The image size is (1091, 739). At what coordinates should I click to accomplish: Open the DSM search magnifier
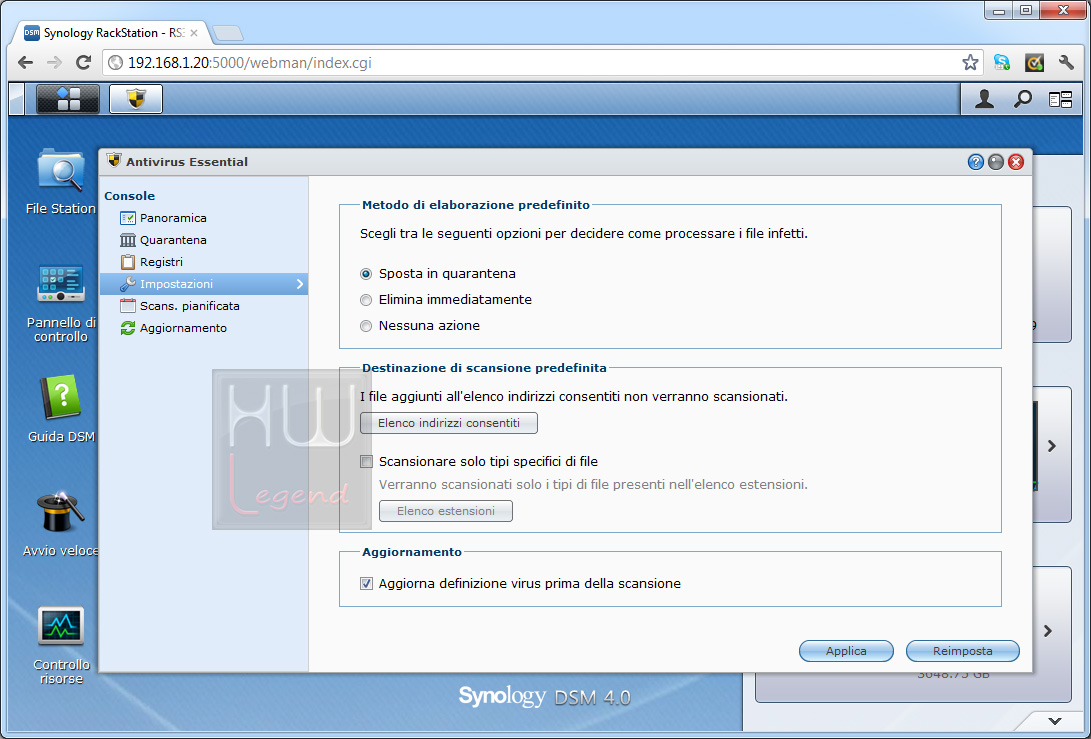coord(1022,100)
